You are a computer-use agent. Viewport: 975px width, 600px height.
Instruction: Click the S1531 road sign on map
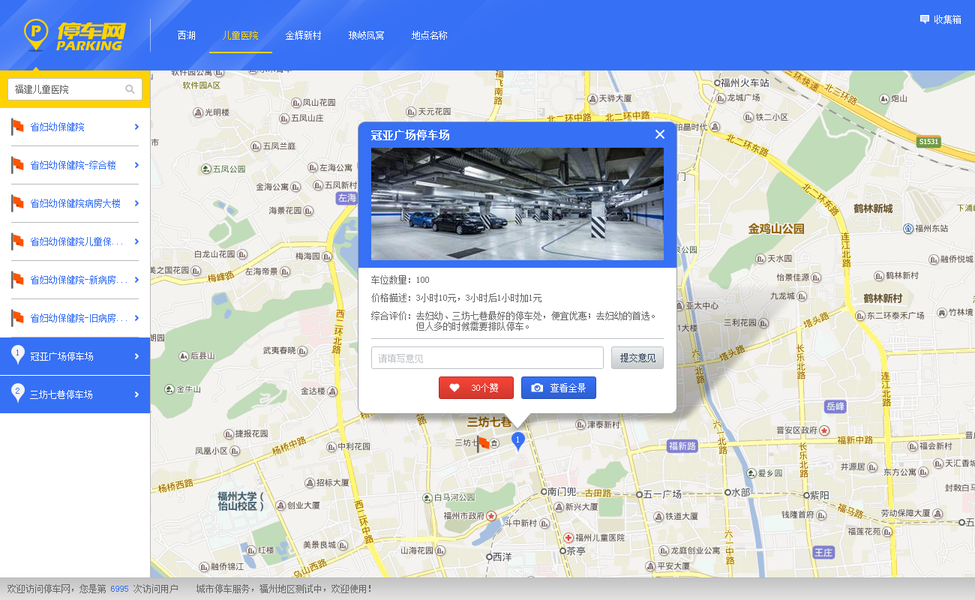click(928, 142)
